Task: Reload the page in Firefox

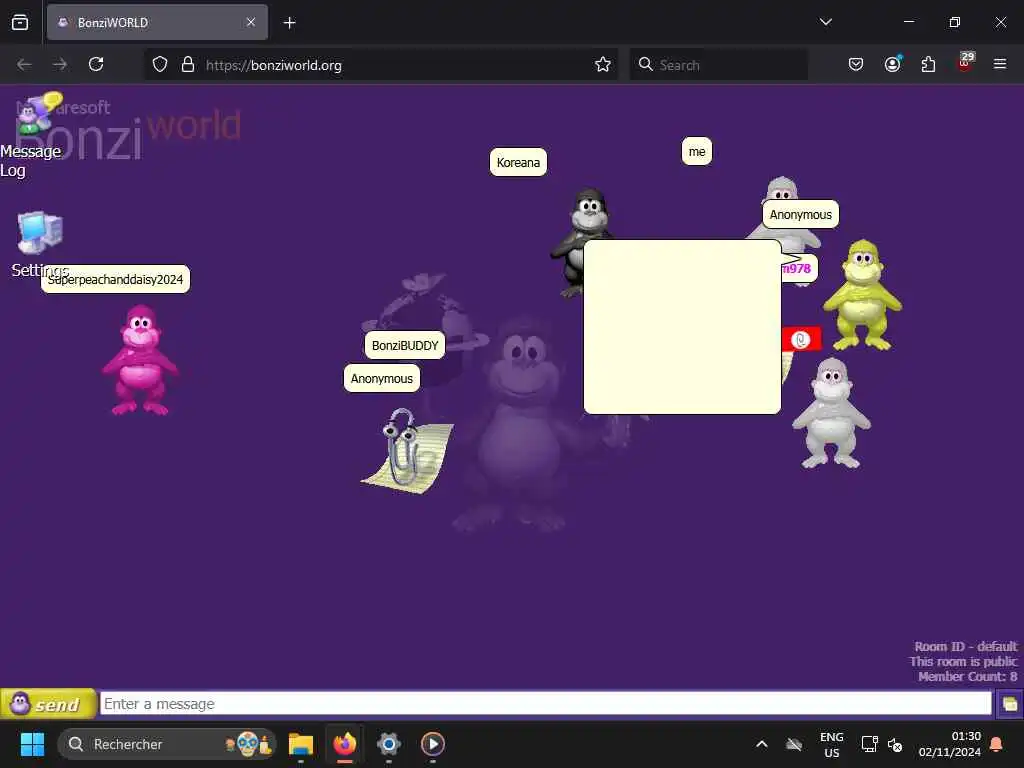Action: tap(96, 64)
